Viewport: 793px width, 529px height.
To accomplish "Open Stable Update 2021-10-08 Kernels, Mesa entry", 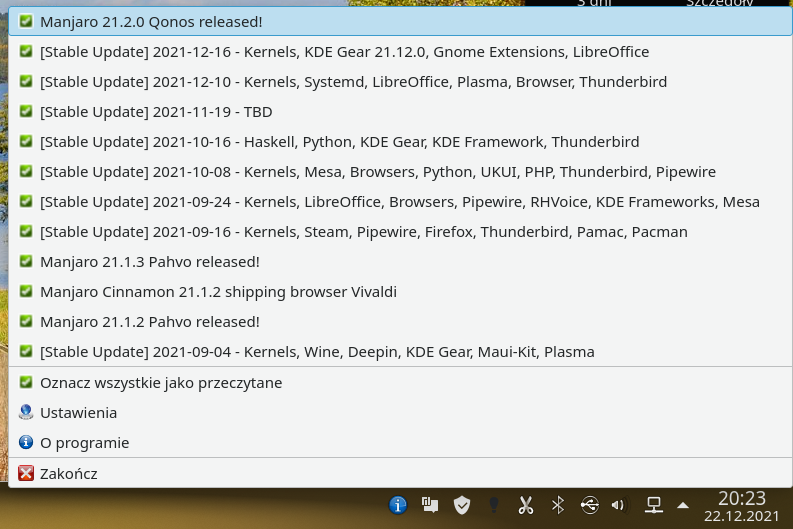I will click(401, 171).
